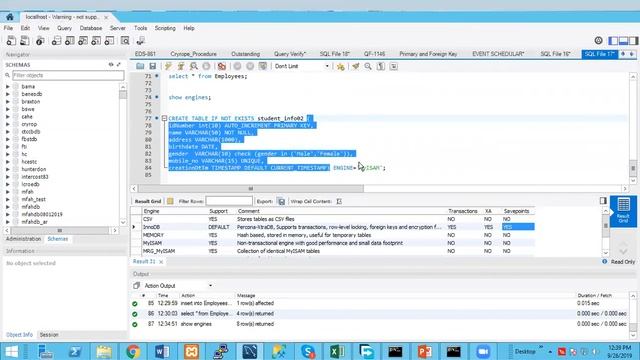Expand the benesdb schema
This screenshot has height=360, width=640.
click(x=8, y=94)
